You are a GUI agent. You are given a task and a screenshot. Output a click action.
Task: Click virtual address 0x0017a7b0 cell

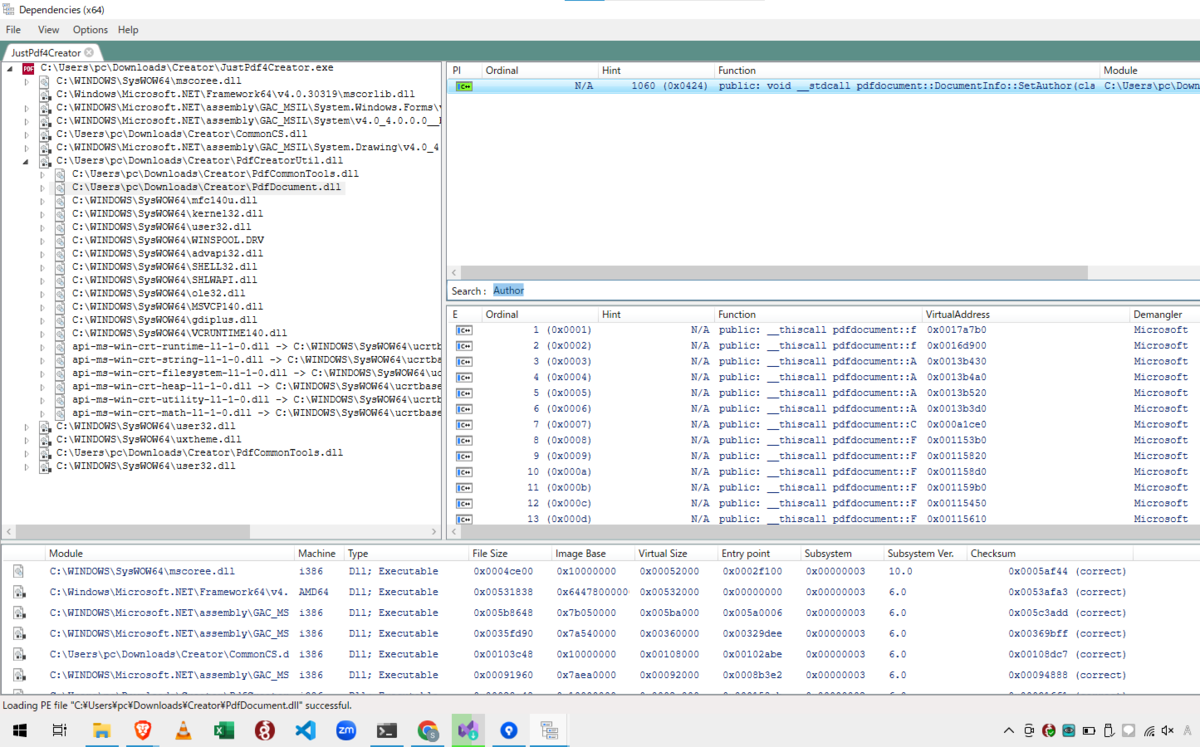click(956, 330)
